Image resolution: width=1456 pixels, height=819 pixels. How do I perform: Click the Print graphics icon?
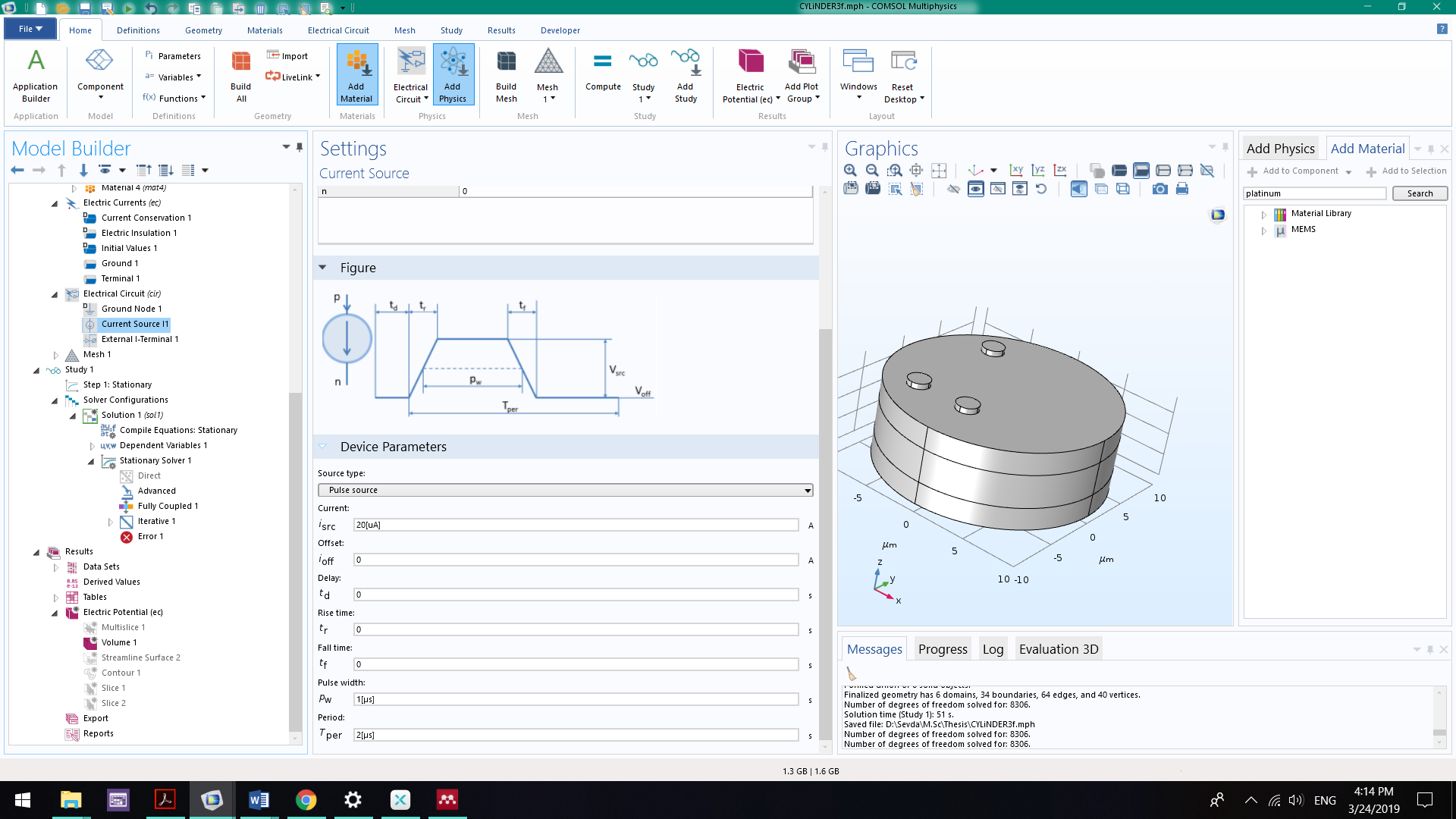tap(1182, 190)
